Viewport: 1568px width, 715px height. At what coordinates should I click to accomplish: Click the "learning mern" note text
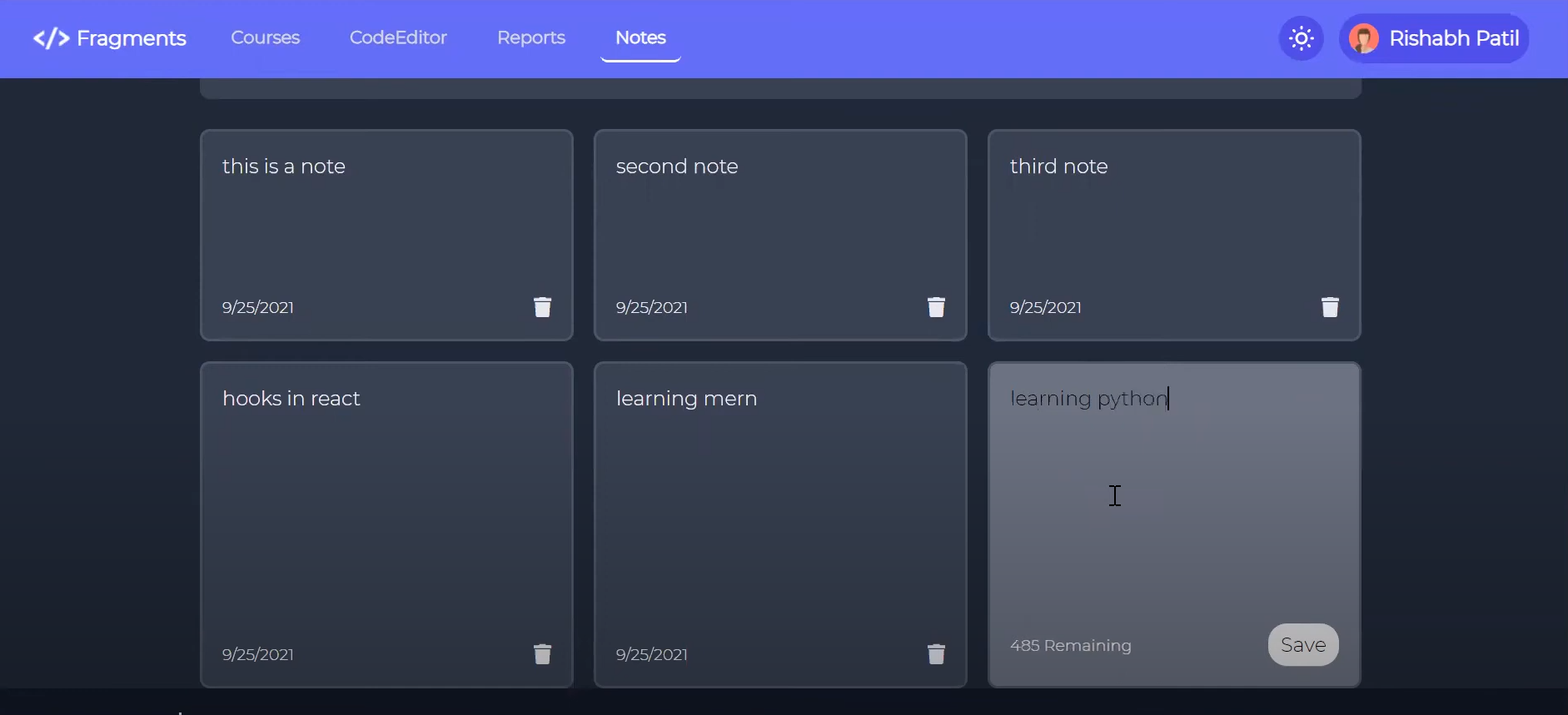tap(686, 399)
